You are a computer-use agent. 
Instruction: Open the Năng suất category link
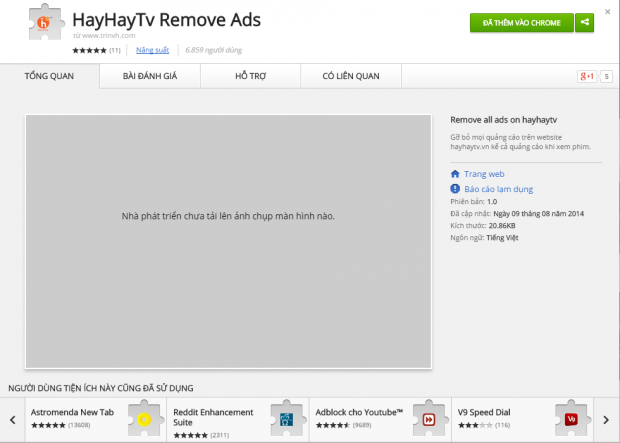point(152,50)
